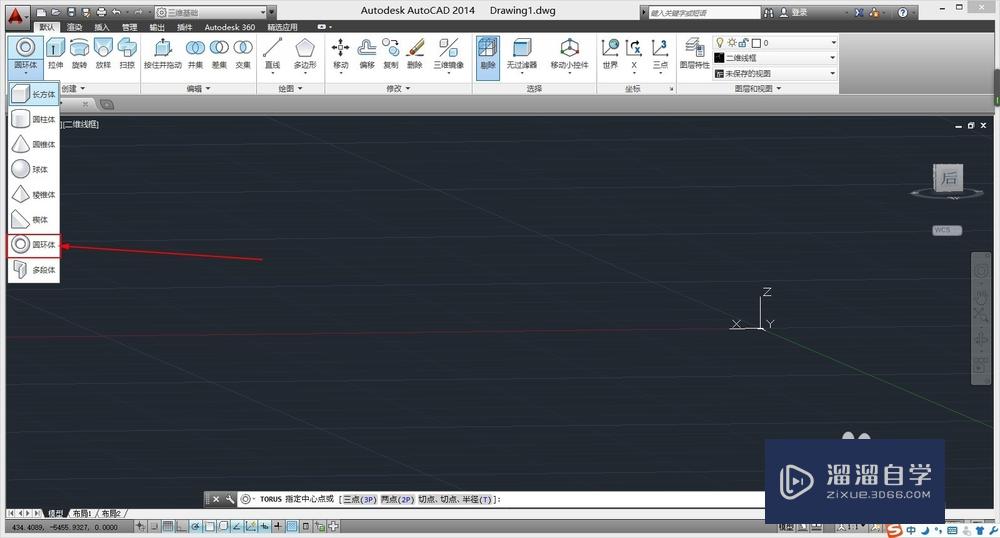
Task: Click the 删除 erase tool with eraser icon
Action: (x=415, y=54)
